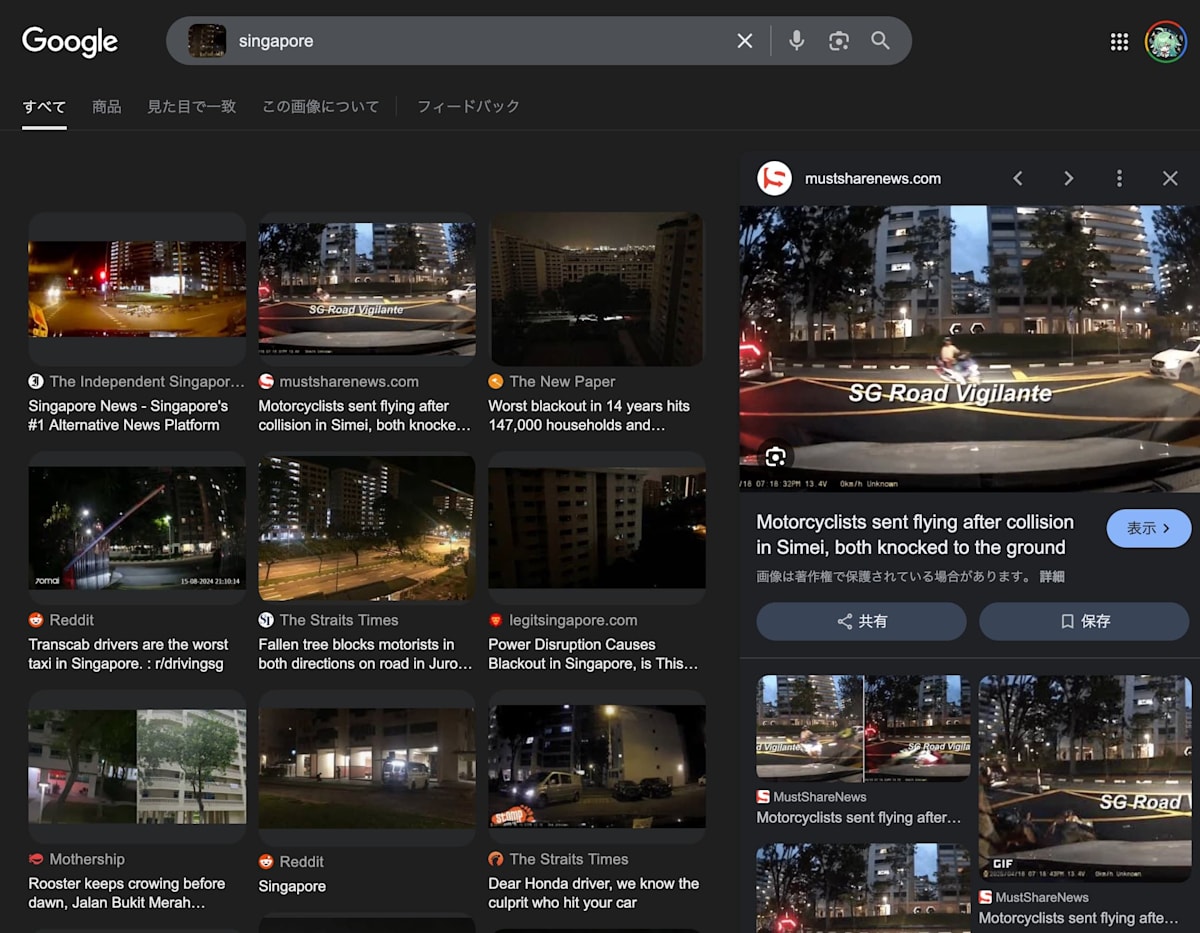Click in the singapore search field
The image size is (1200, 933).
[480, 41]
